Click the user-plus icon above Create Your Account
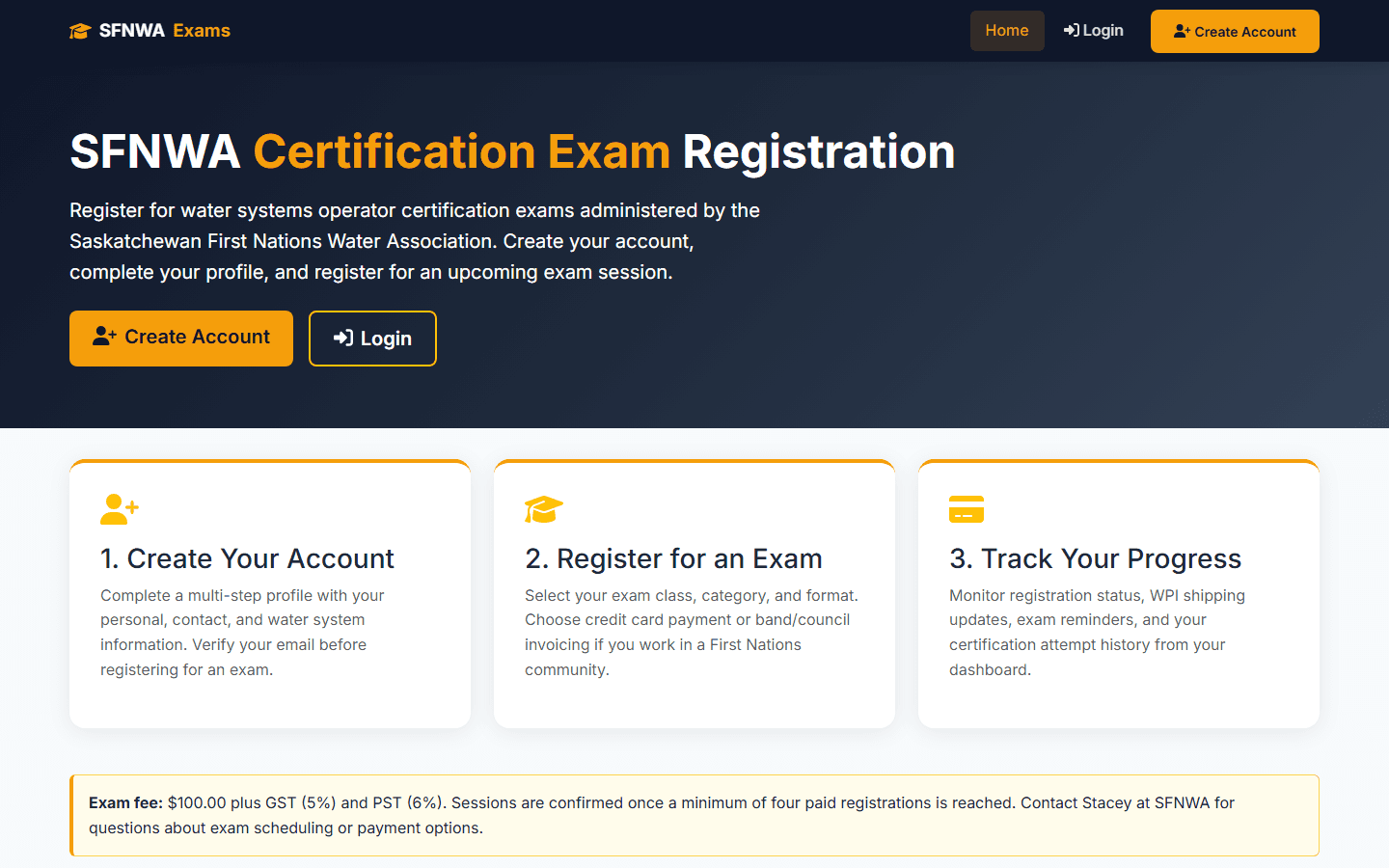The height and width of the screenshot is (868, 1389). (120, 509)
